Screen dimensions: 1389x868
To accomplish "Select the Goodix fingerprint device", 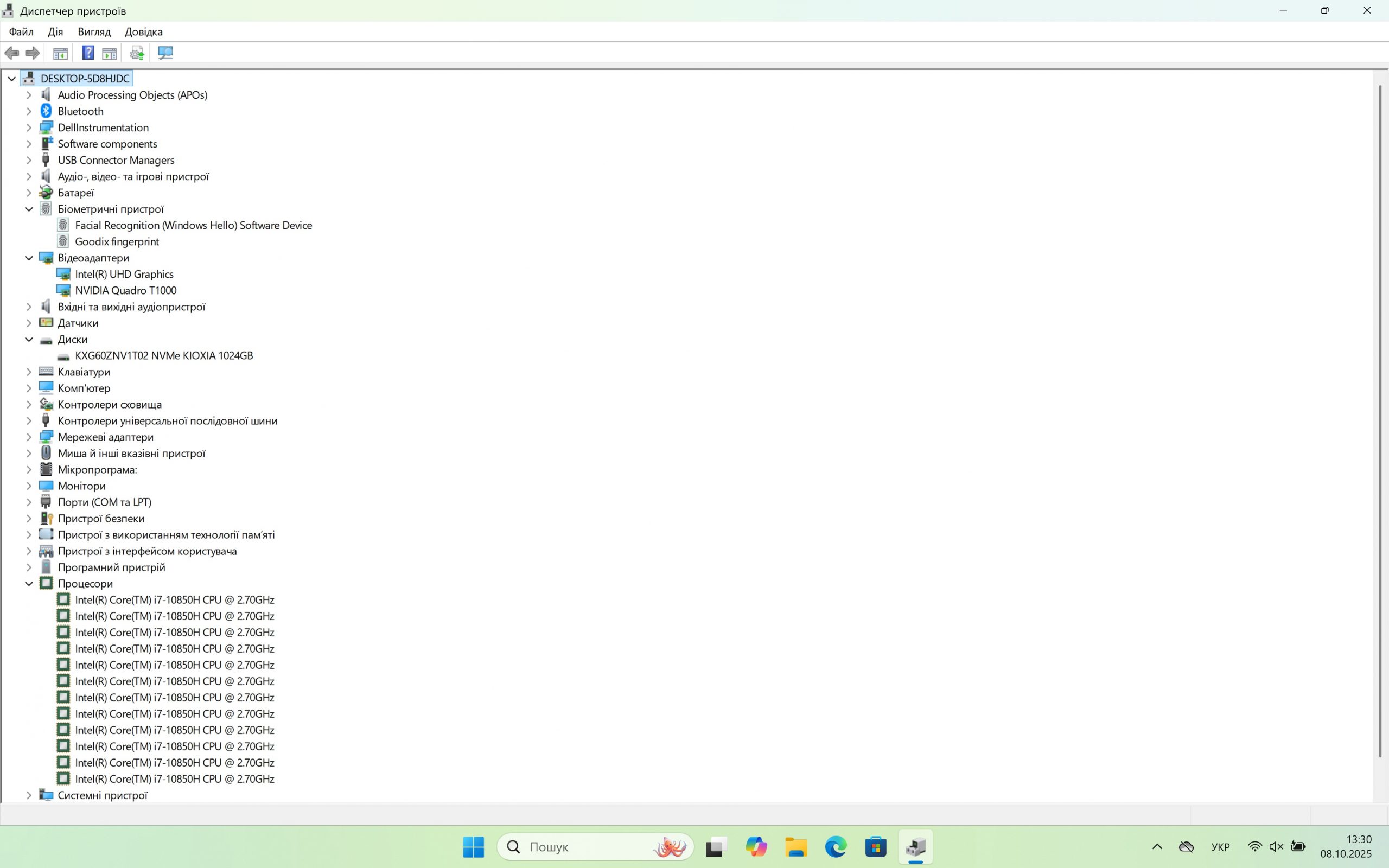I will [x=117, y=242].
